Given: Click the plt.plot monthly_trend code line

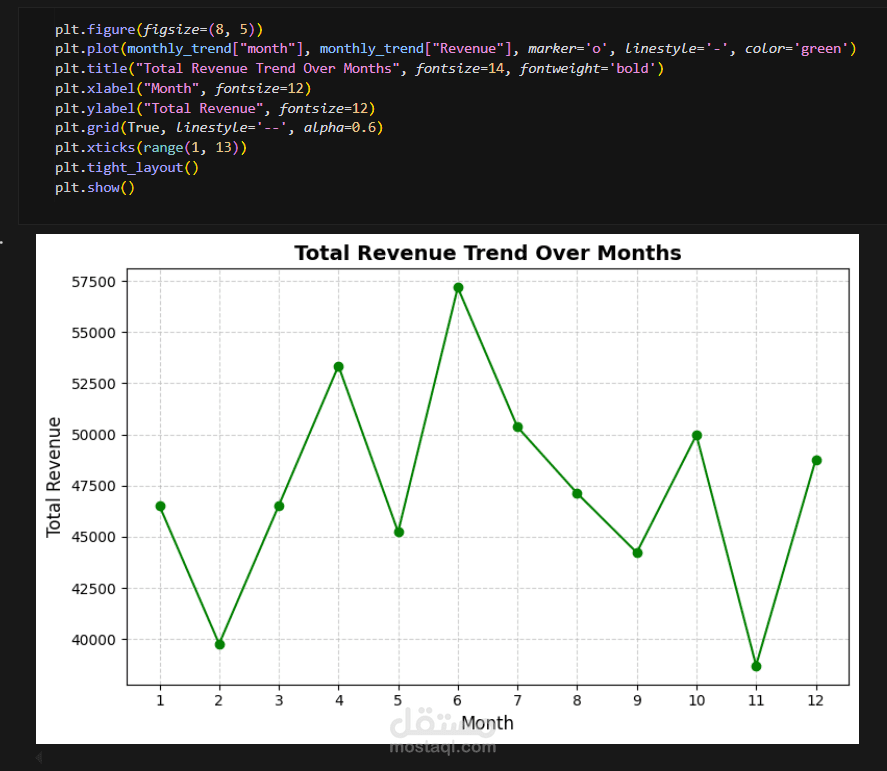Looking at the screenshot, I should tap(456, 49).
